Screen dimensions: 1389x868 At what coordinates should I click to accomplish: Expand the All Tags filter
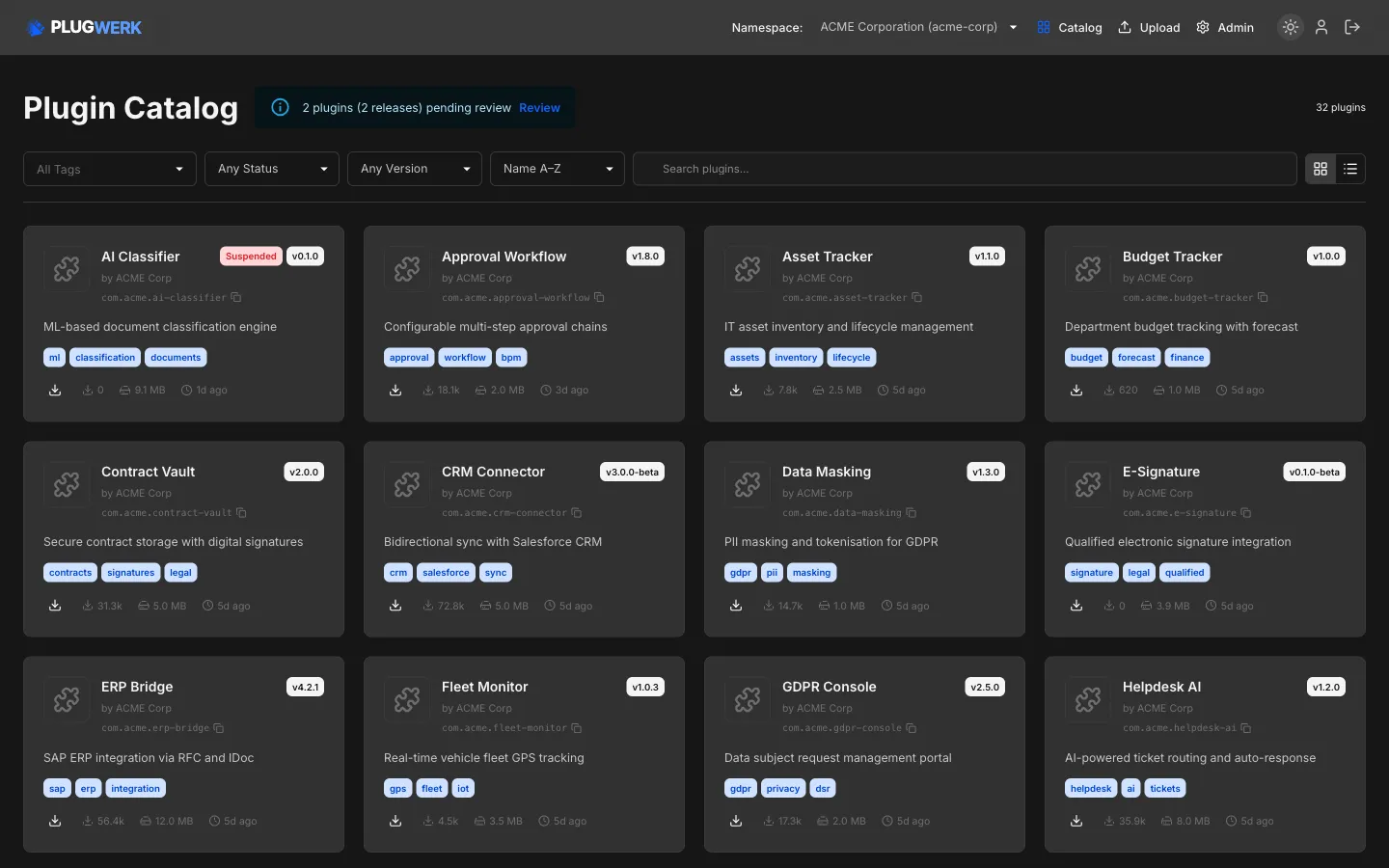click(x=109, y=169)
